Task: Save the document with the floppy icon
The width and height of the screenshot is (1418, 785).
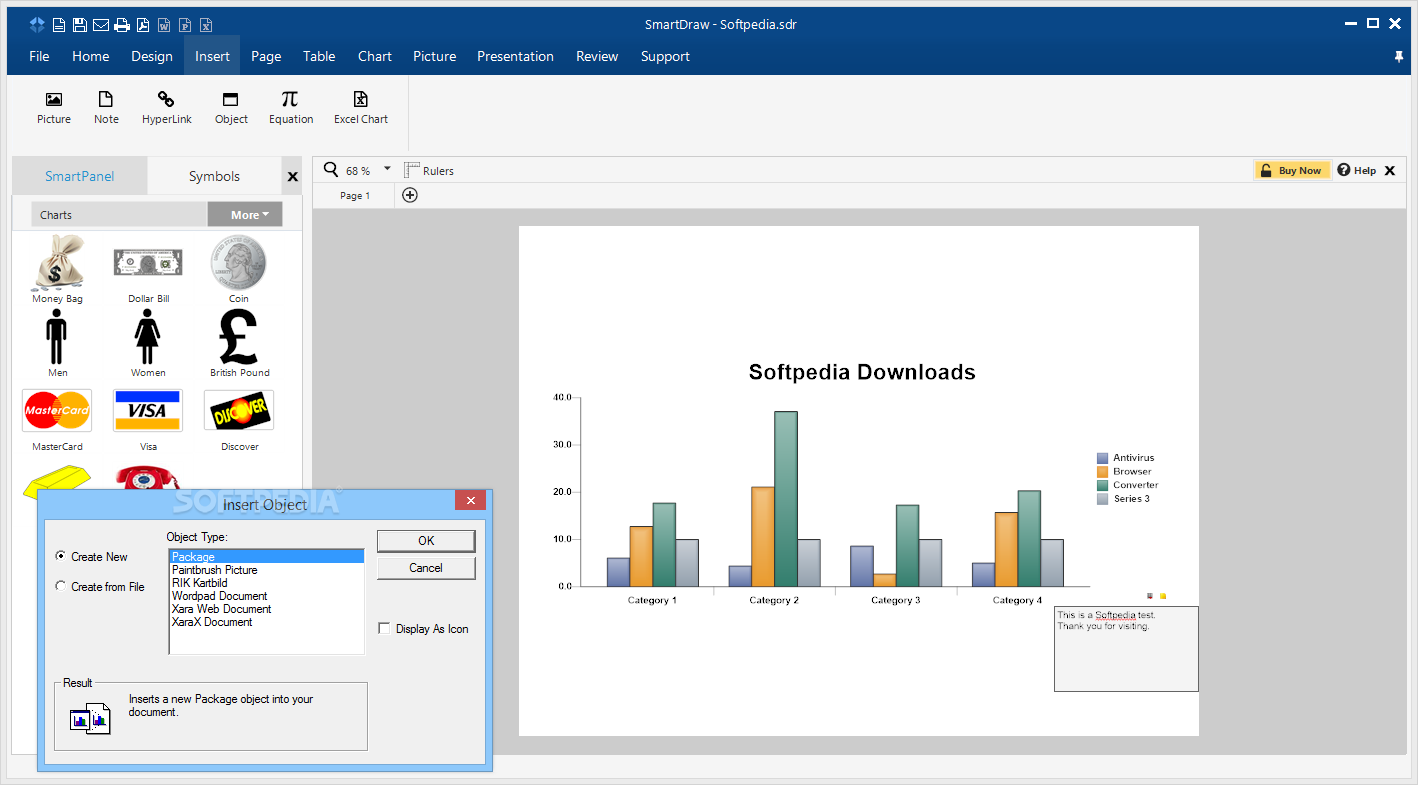Action: pos(80,25)
